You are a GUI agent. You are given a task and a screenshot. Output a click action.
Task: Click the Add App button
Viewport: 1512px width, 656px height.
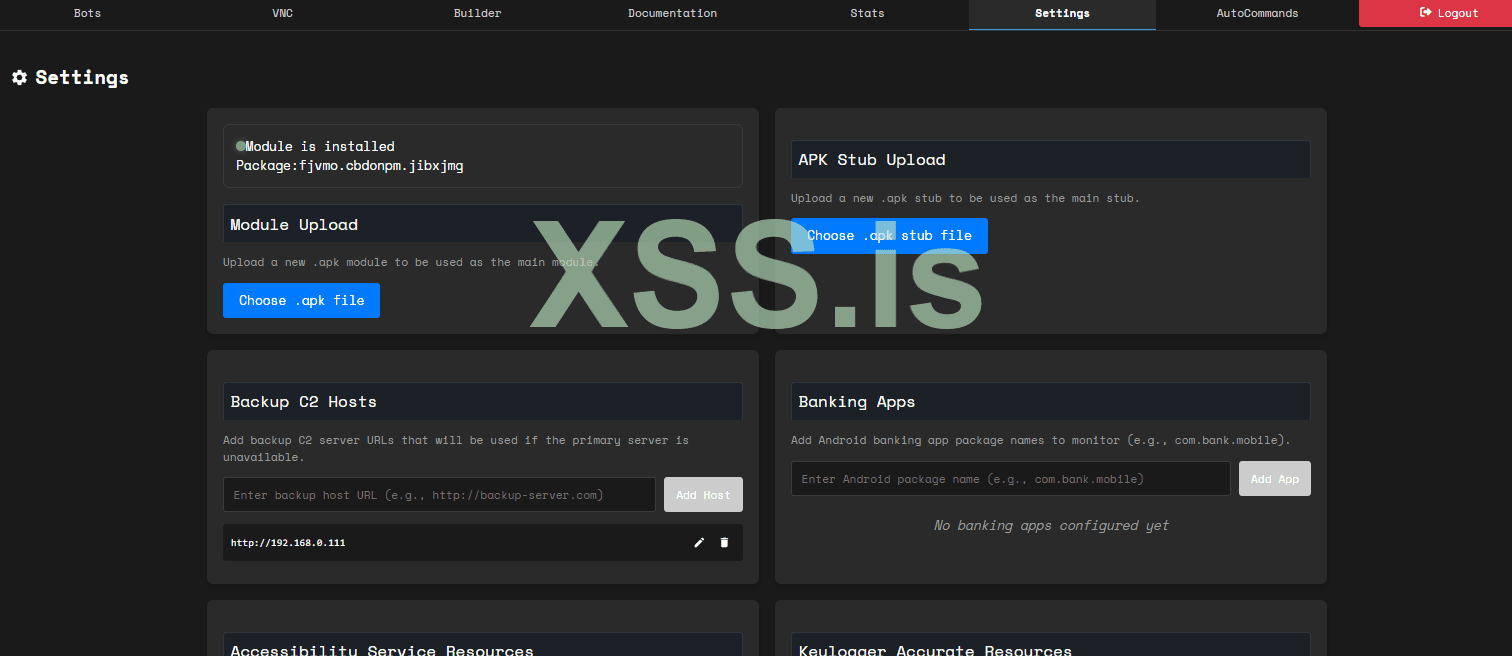pos(1274,479)
